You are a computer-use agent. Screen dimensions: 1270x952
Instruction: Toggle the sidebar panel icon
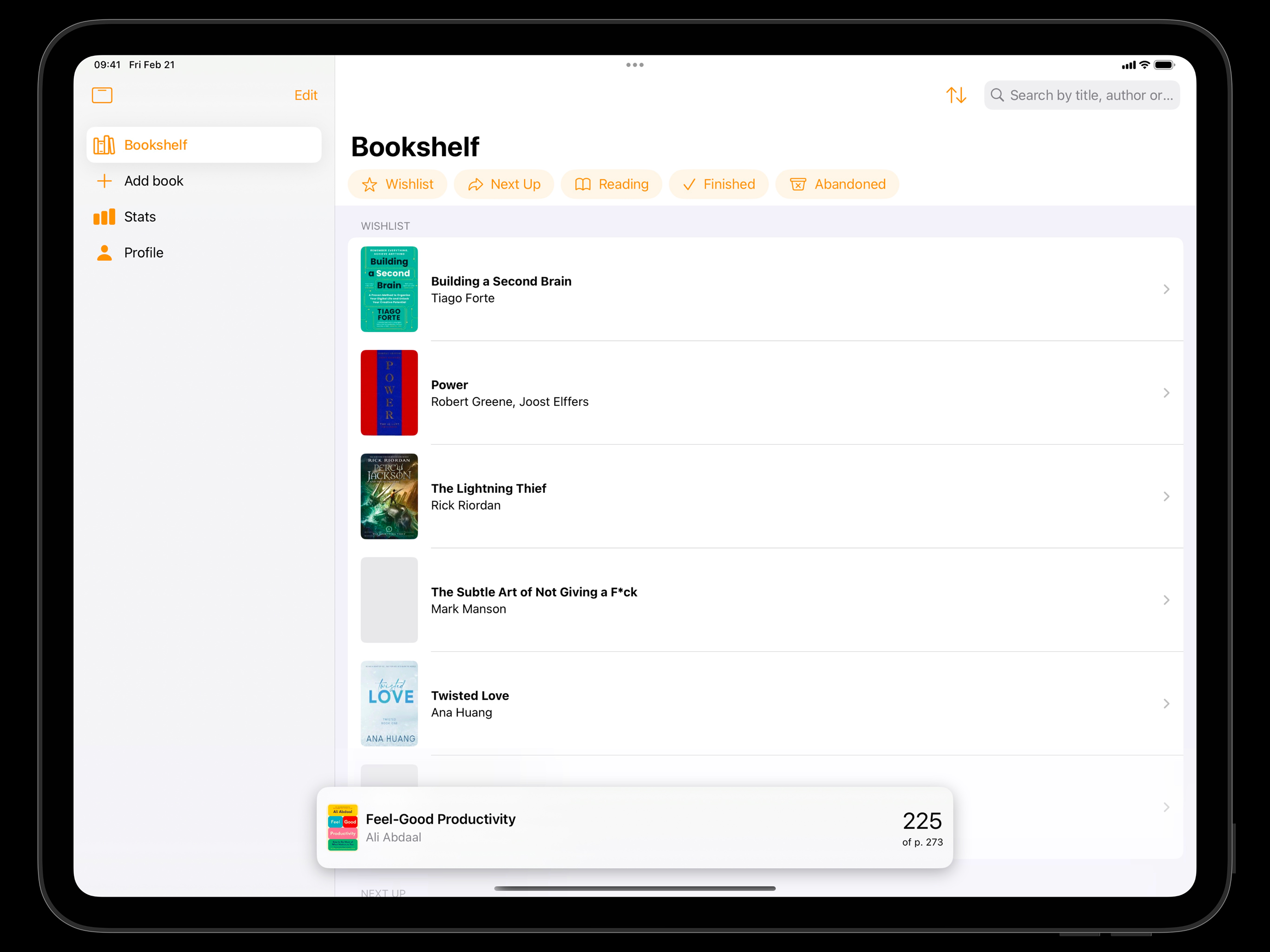point(102,95)
